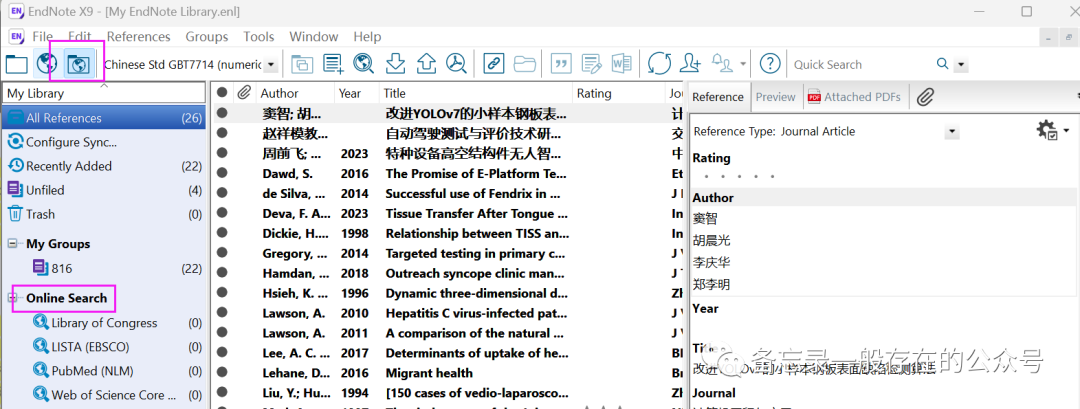Viewport: 1080px width, 409px height.
Task: Expand the Online Search group toggle
Action: 12,298
